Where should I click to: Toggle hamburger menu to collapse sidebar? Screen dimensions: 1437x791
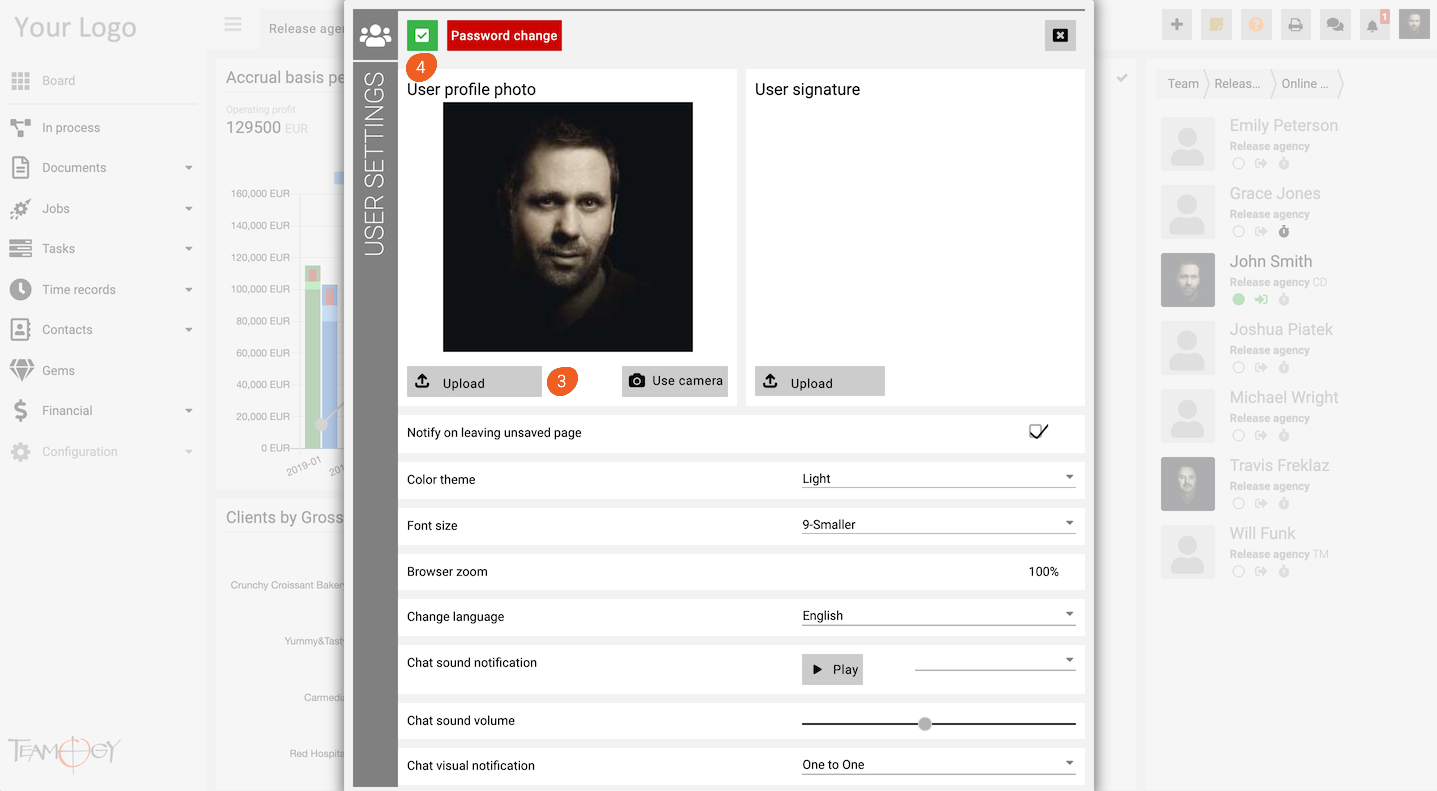click(233, 25)
